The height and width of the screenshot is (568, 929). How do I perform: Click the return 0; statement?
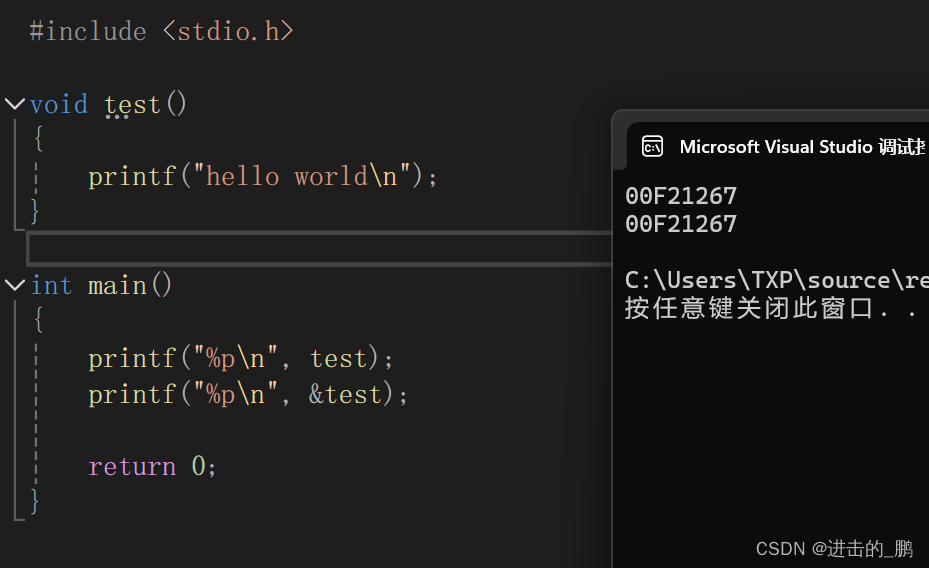152,467
